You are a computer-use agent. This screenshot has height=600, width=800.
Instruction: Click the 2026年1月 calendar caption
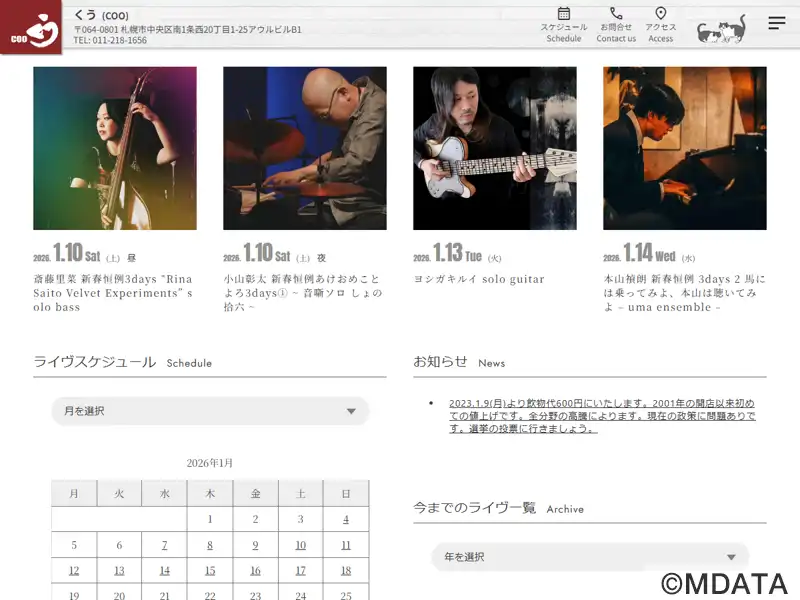[x=210, y=463]
